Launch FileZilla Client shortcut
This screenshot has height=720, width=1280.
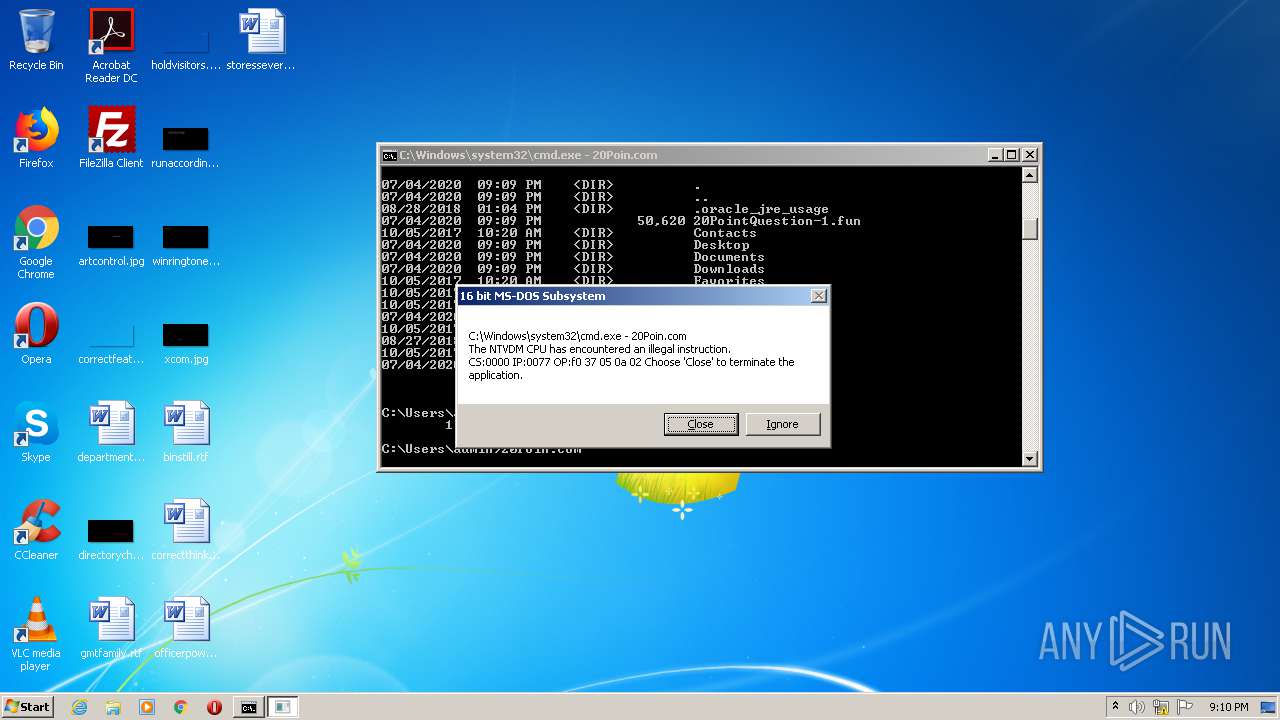point(111,138)
